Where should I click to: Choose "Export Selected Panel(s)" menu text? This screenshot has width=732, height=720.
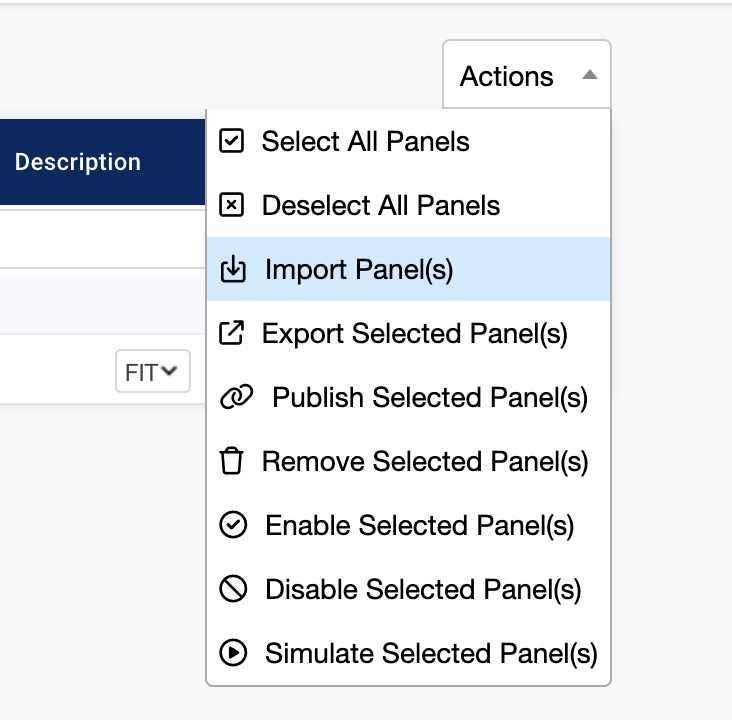click(414, 334)
